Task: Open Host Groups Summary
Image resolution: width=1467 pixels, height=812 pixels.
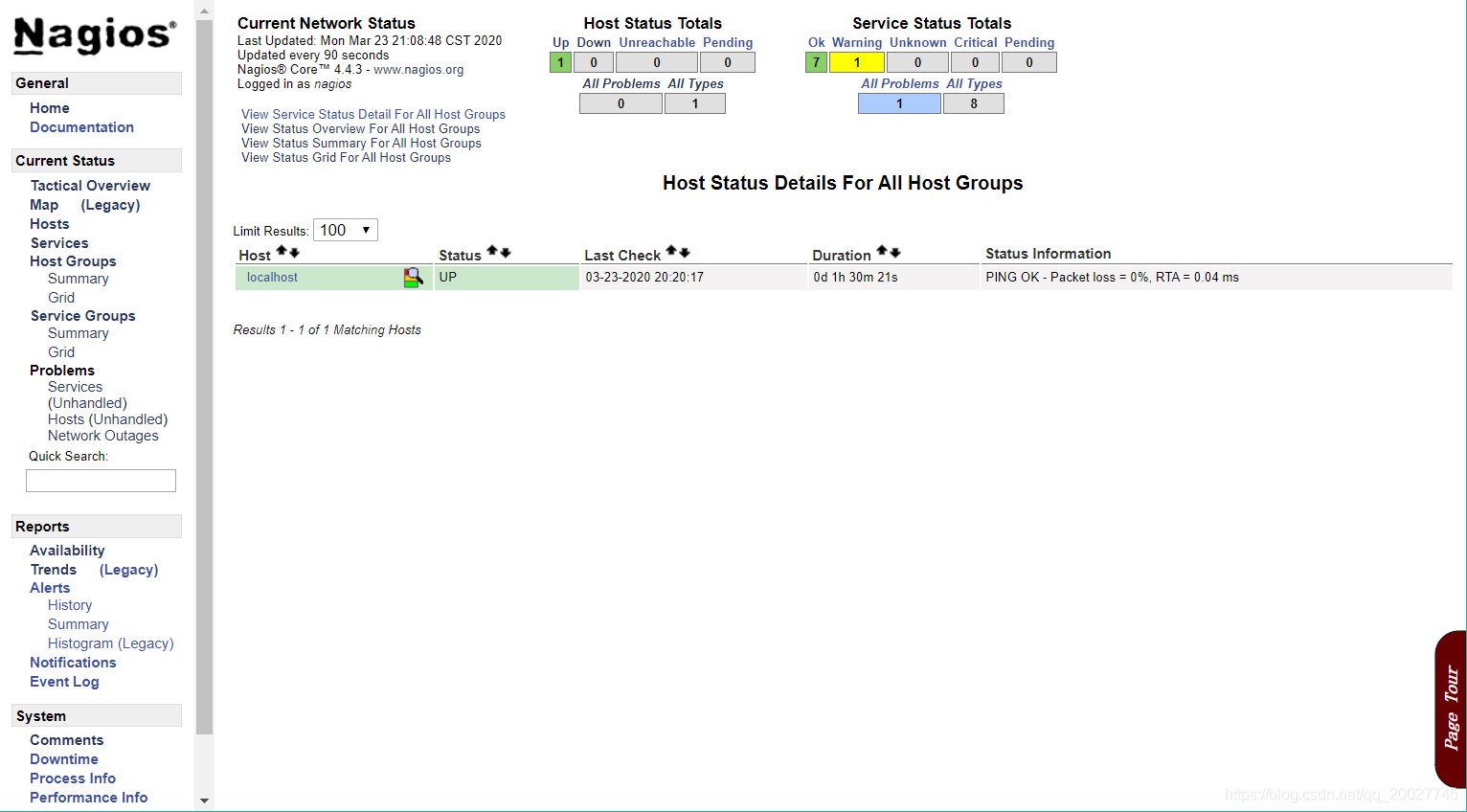Action: pyautogui.click(x=79, y=279)
